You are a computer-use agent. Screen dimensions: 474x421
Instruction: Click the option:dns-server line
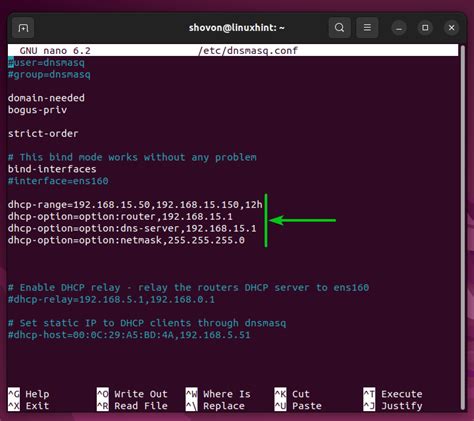click(132, 228)
